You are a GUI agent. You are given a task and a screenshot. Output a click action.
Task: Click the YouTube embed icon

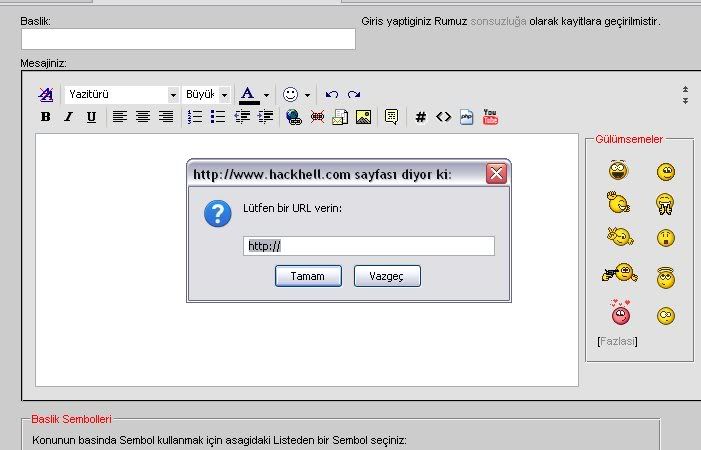490,117
